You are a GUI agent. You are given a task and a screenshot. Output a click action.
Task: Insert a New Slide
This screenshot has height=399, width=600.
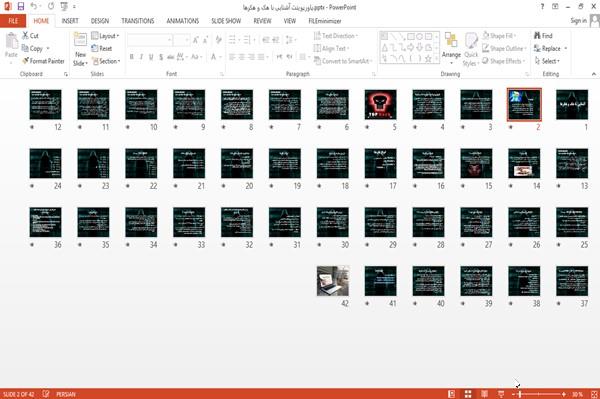coord(80,49)
